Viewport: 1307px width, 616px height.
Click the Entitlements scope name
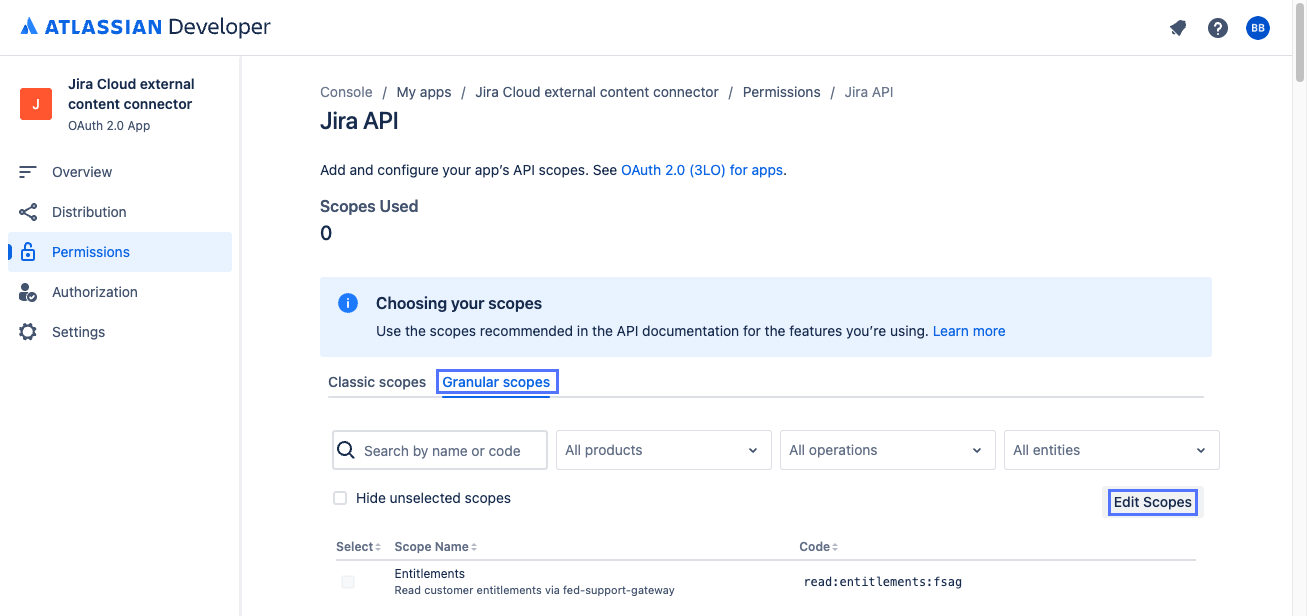[x=430, y=574]
